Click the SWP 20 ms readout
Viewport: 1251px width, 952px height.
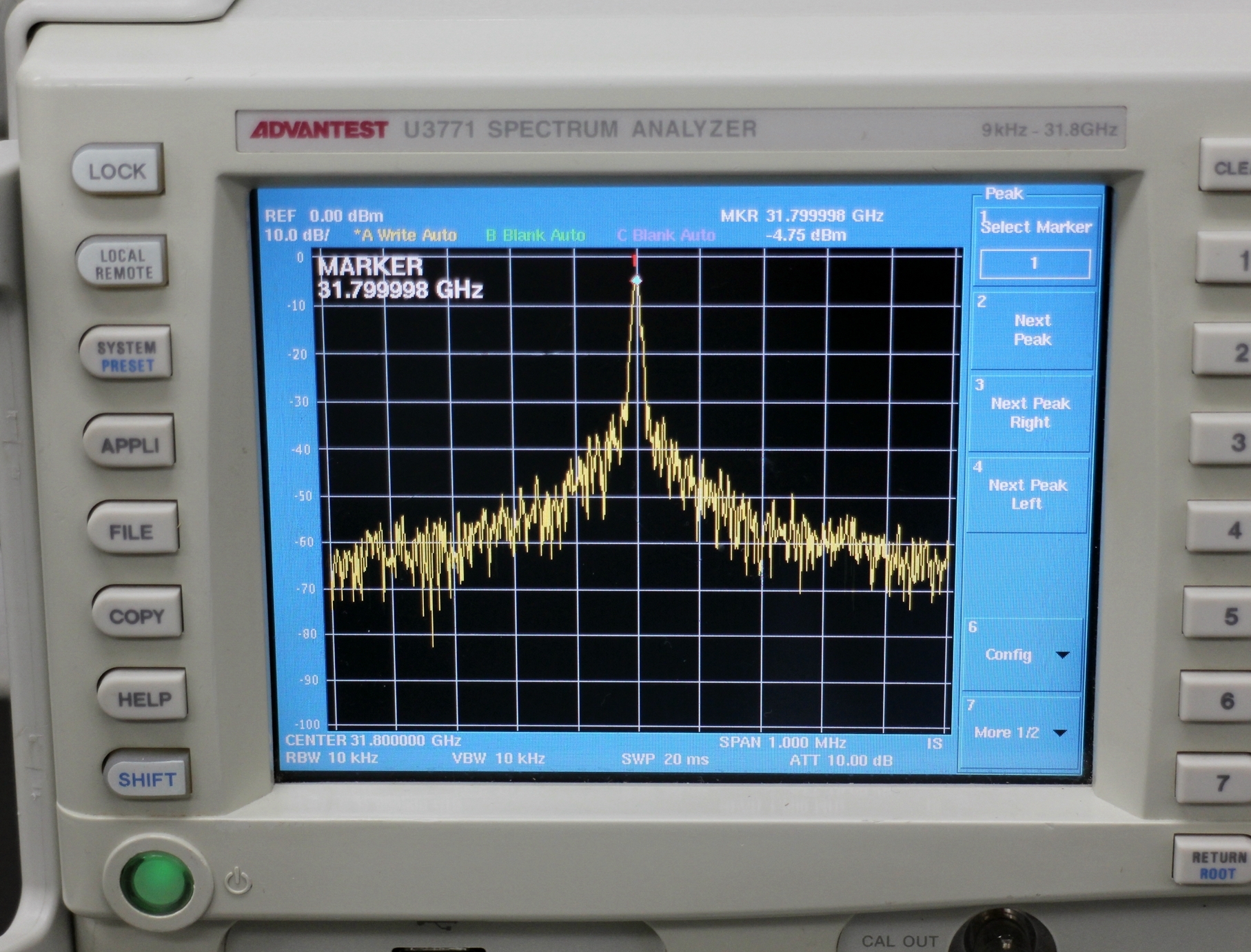(x=664, y=759)
